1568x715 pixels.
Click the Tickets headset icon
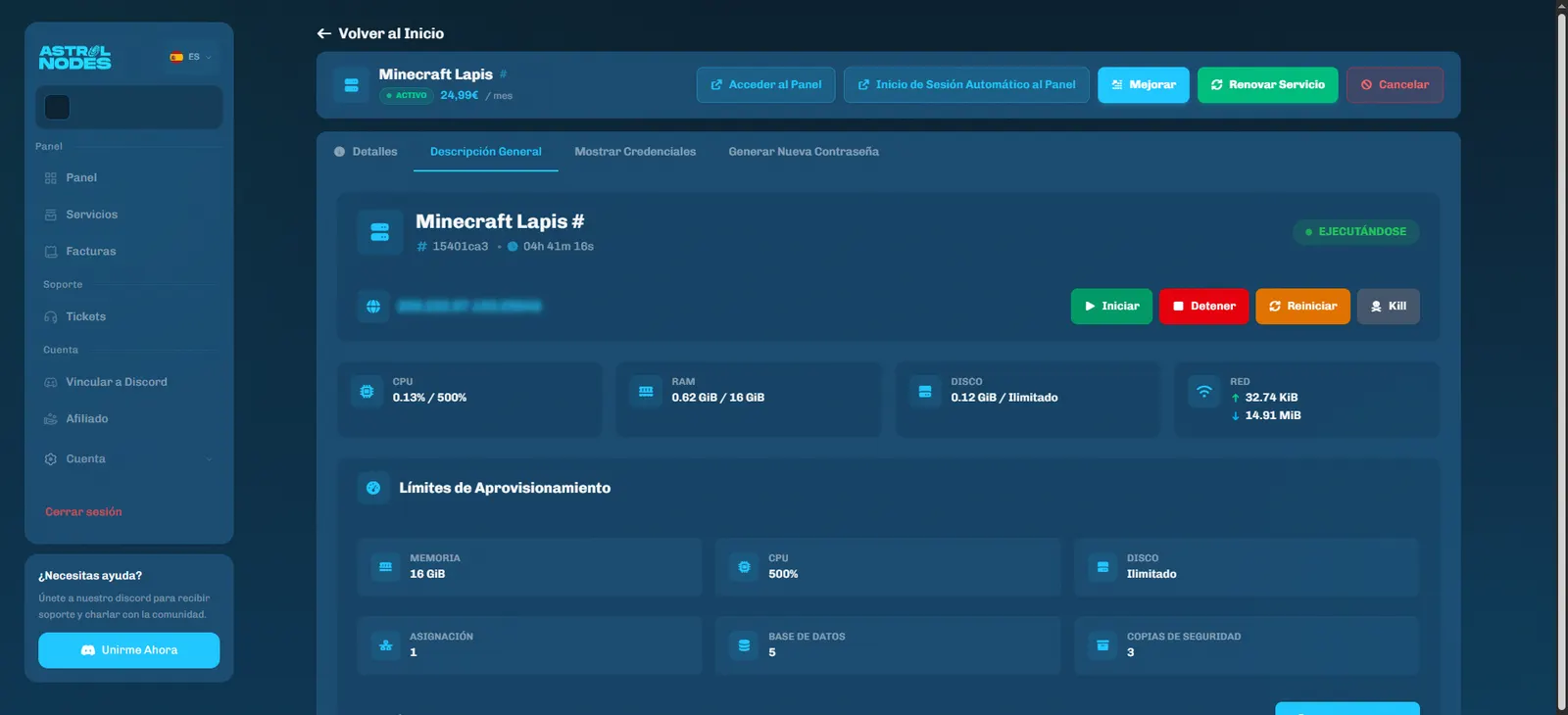(51, 317)
